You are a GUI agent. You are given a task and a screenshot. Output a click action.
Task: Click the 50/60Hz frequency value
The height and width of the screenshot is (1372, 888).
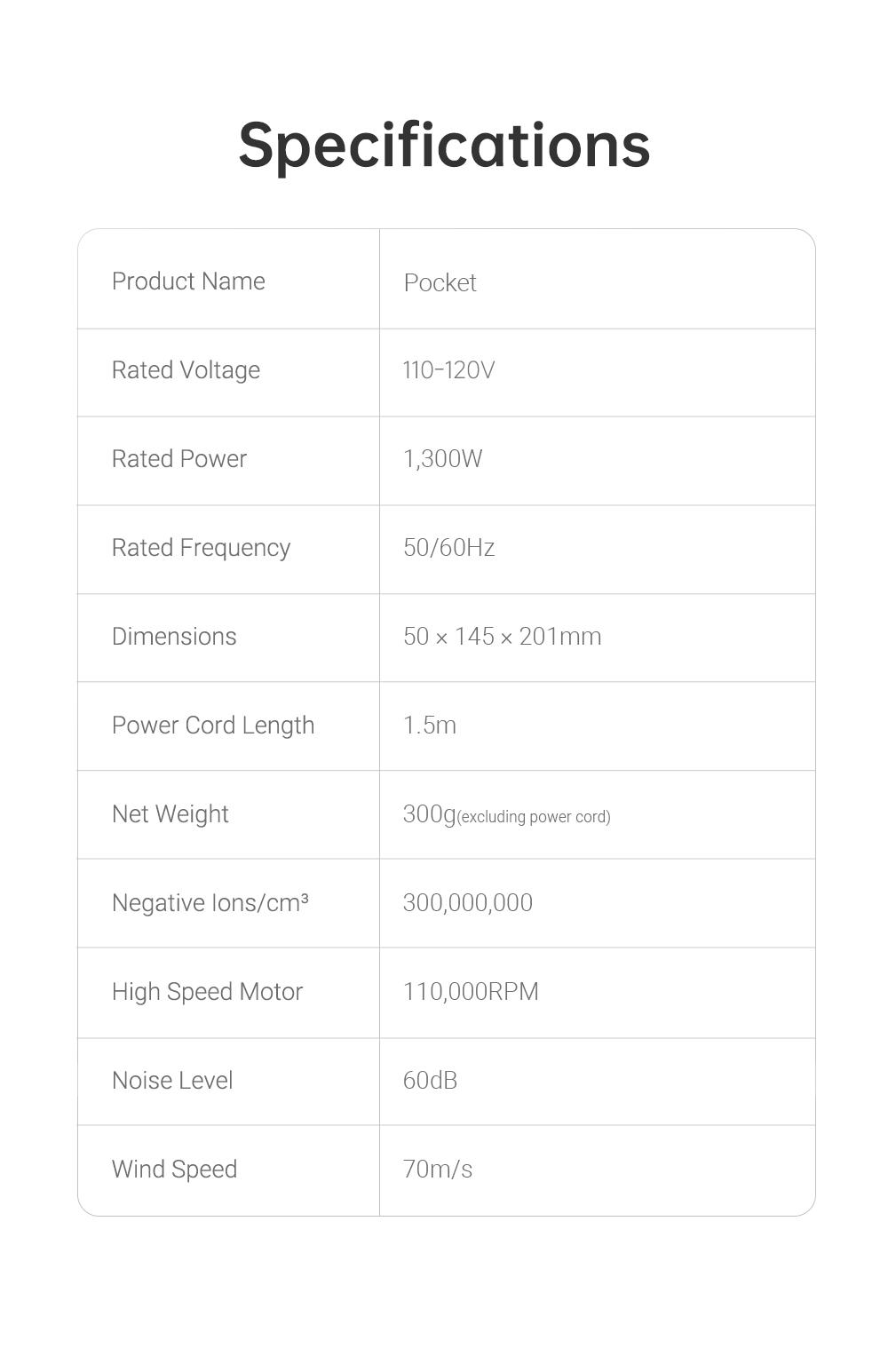coord(448,548)
